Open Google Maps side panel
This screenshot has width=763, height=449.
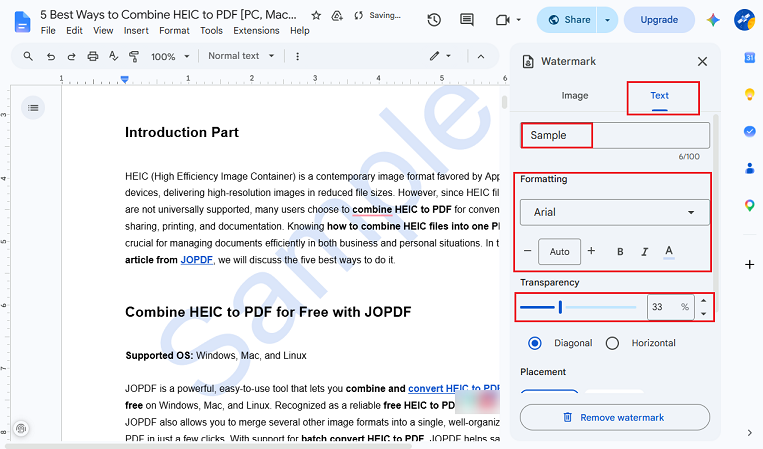(749, 205)
